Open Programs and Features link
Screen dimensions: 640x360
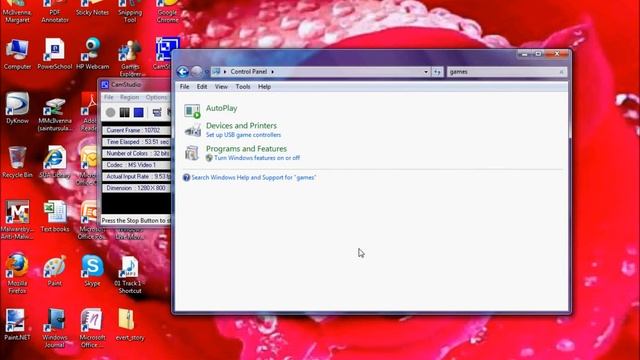coord(246,149)
